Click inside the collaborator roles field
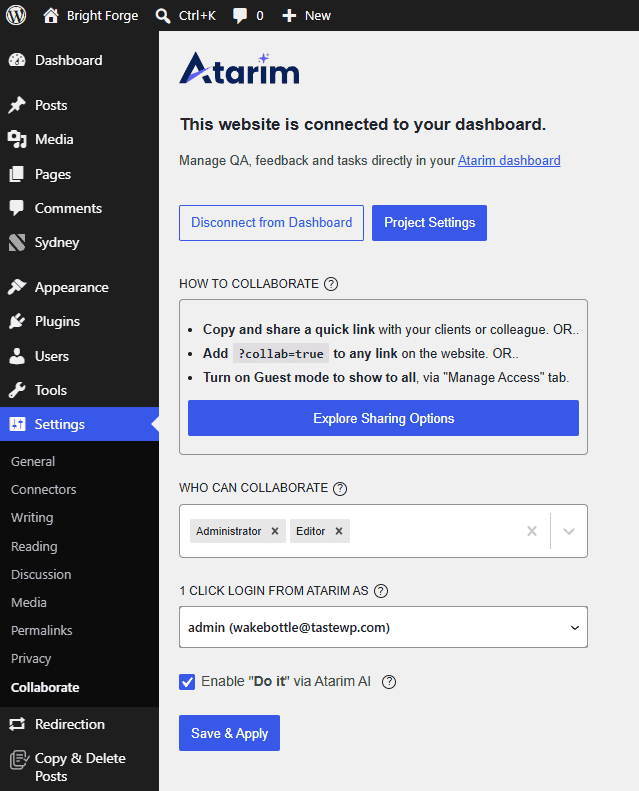This screenshot has height=791, width=639. point(383,531)
